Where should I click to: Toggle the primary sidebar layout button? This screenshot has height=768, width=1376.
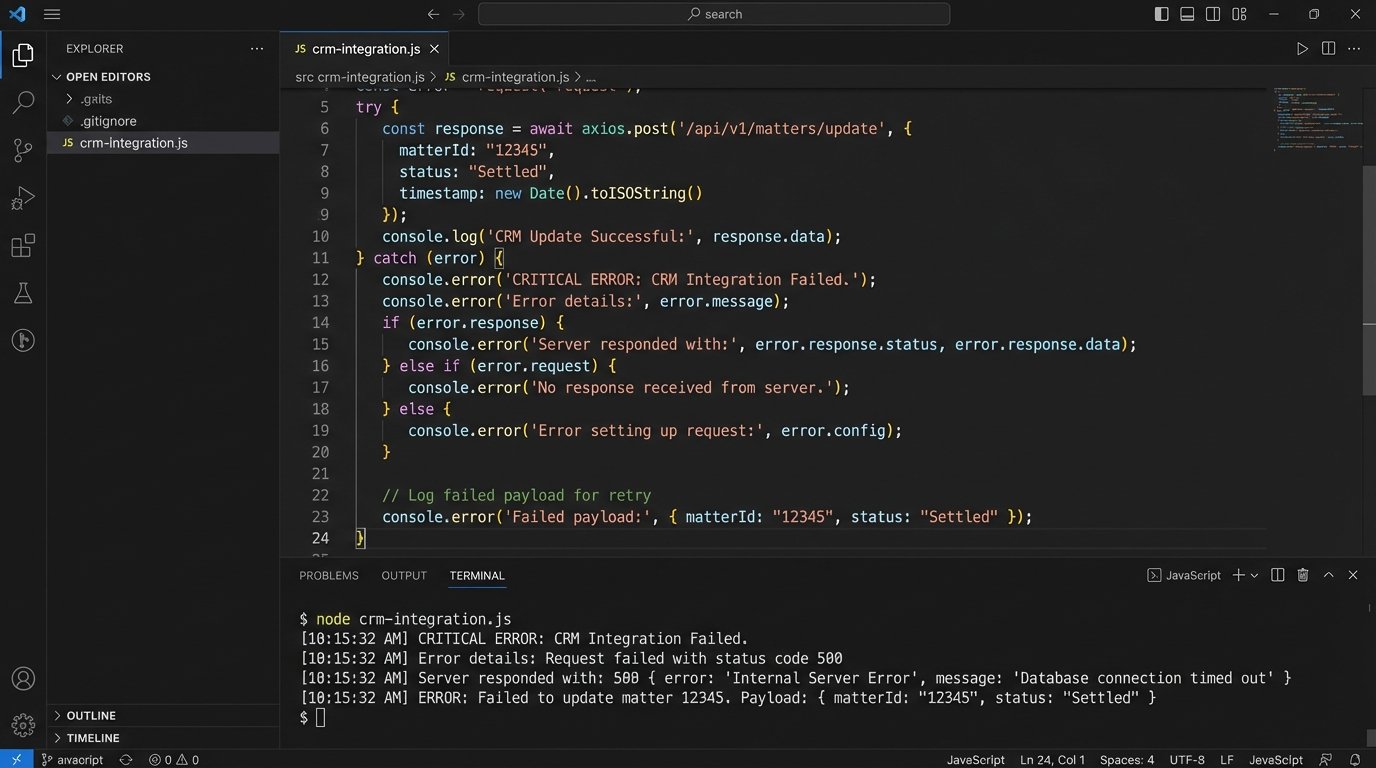pyautogui.click(x=1161, y=14)
